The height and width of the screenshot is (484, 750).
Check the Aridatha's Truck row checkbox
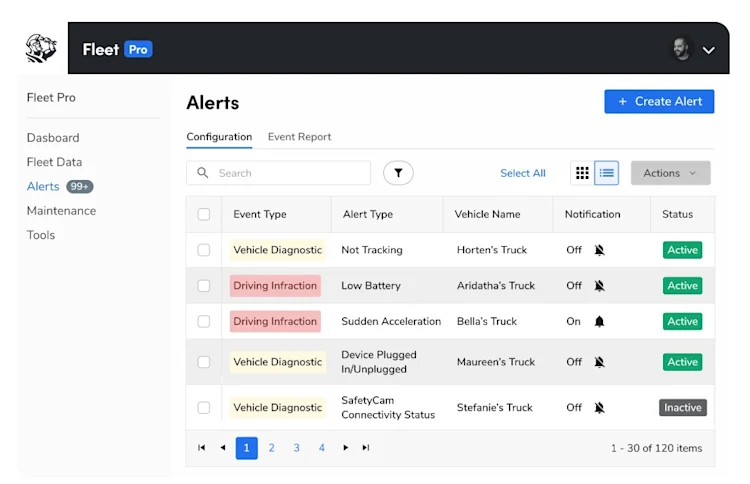pyautogui.click(x=204, y=286)
